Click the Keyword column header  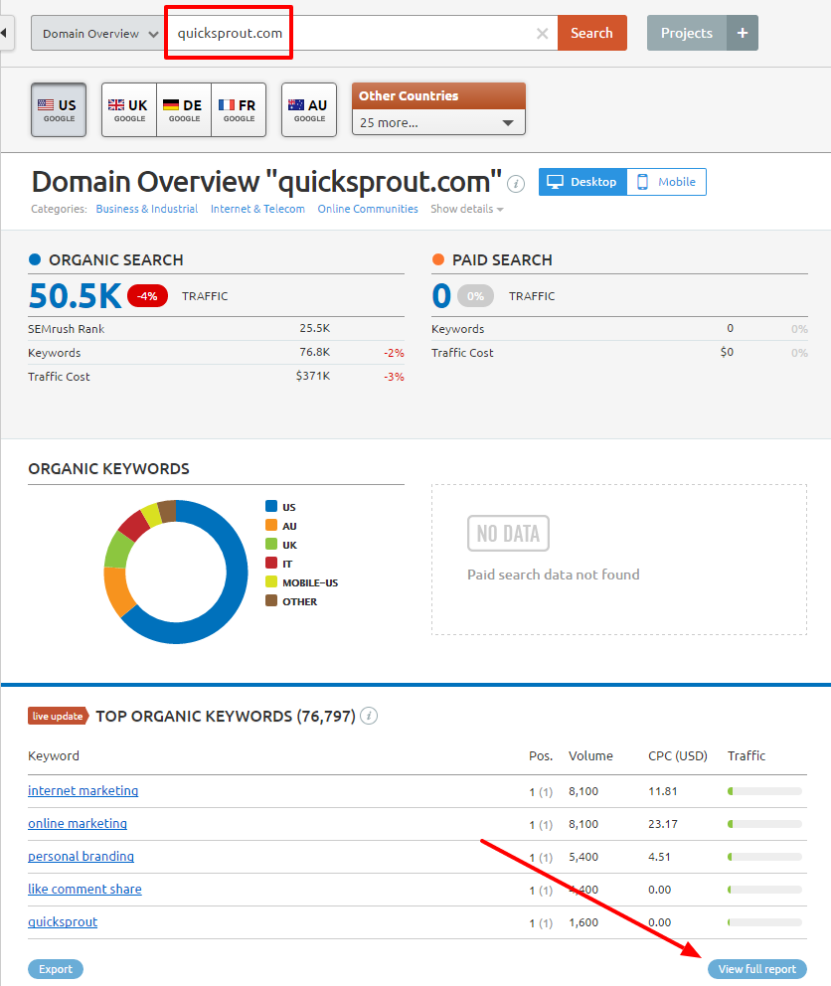[x=53, y=756]
